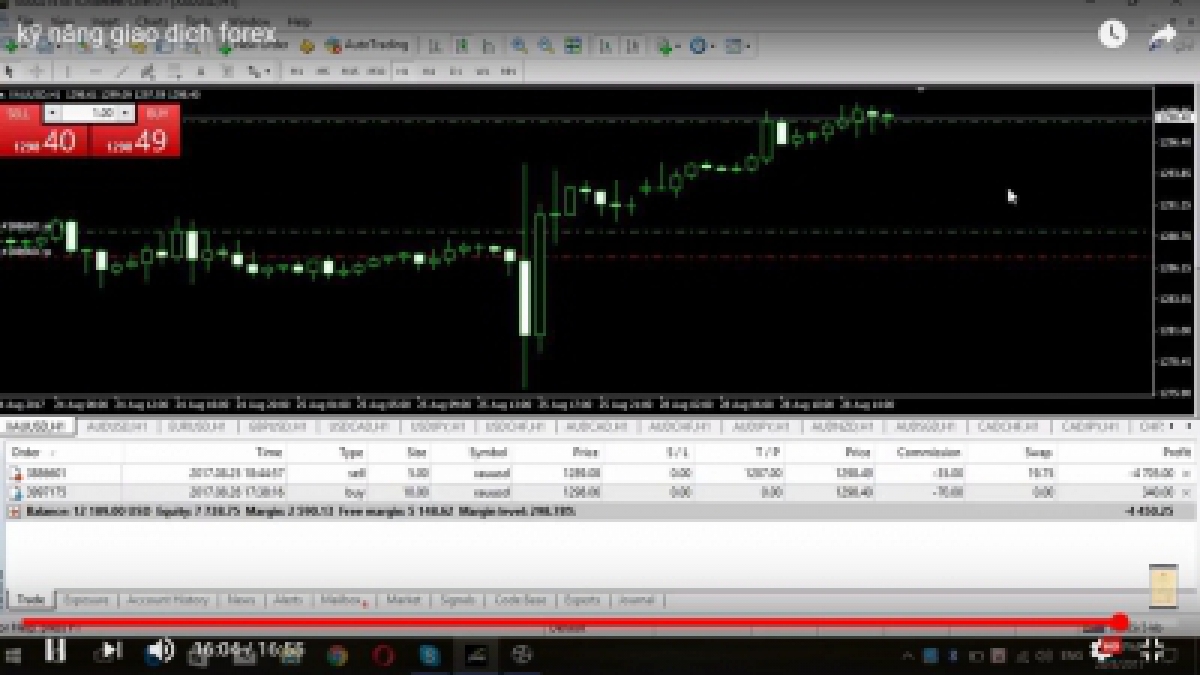
Task: Click the zoom out magnifier icon
Action: [546, 45]
